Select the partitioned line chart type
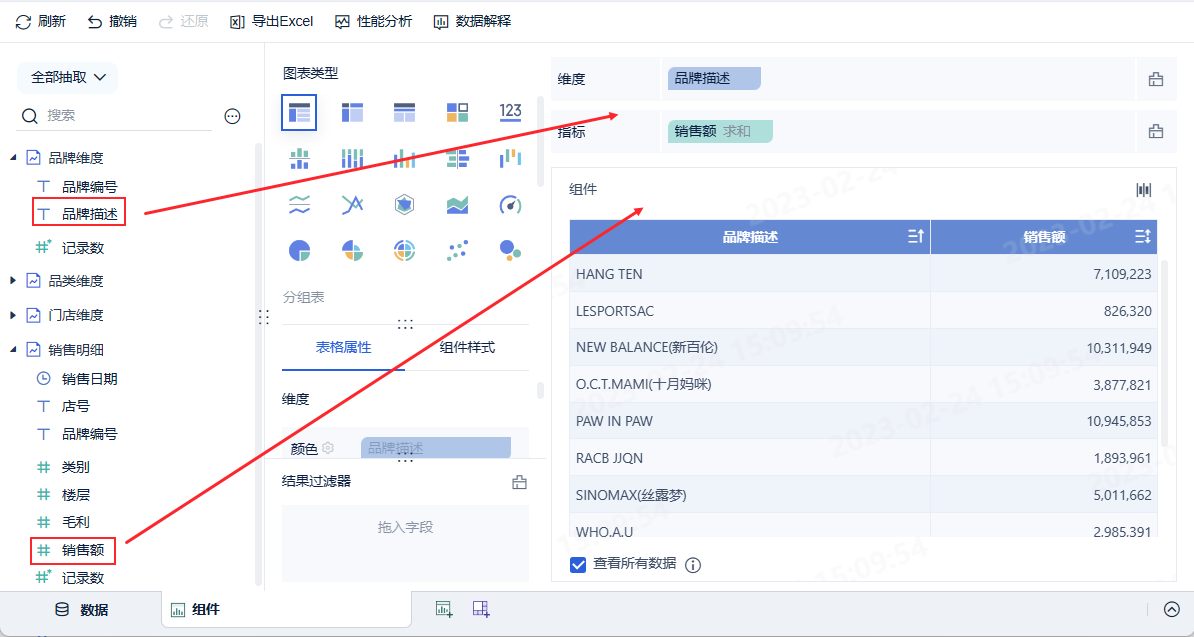 pyautogui.click(x=299, y=204)
